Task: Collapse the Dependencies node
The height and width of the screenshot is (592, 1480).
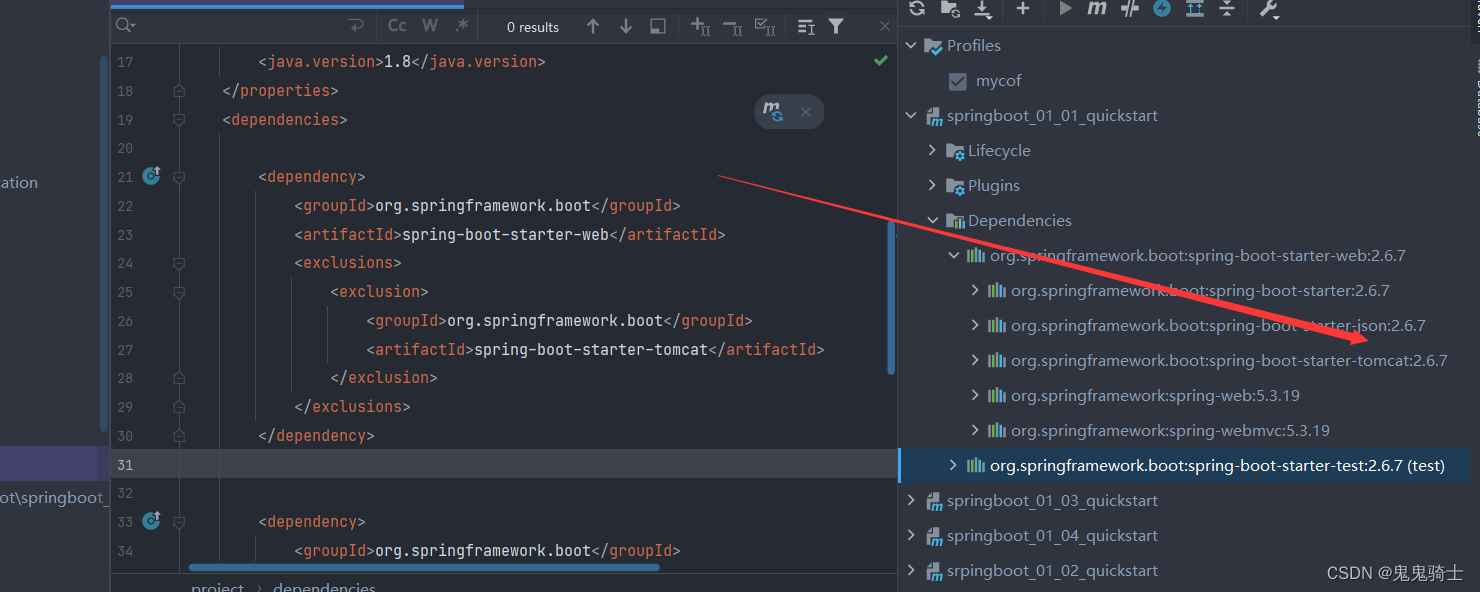Action: coord(932,220)
